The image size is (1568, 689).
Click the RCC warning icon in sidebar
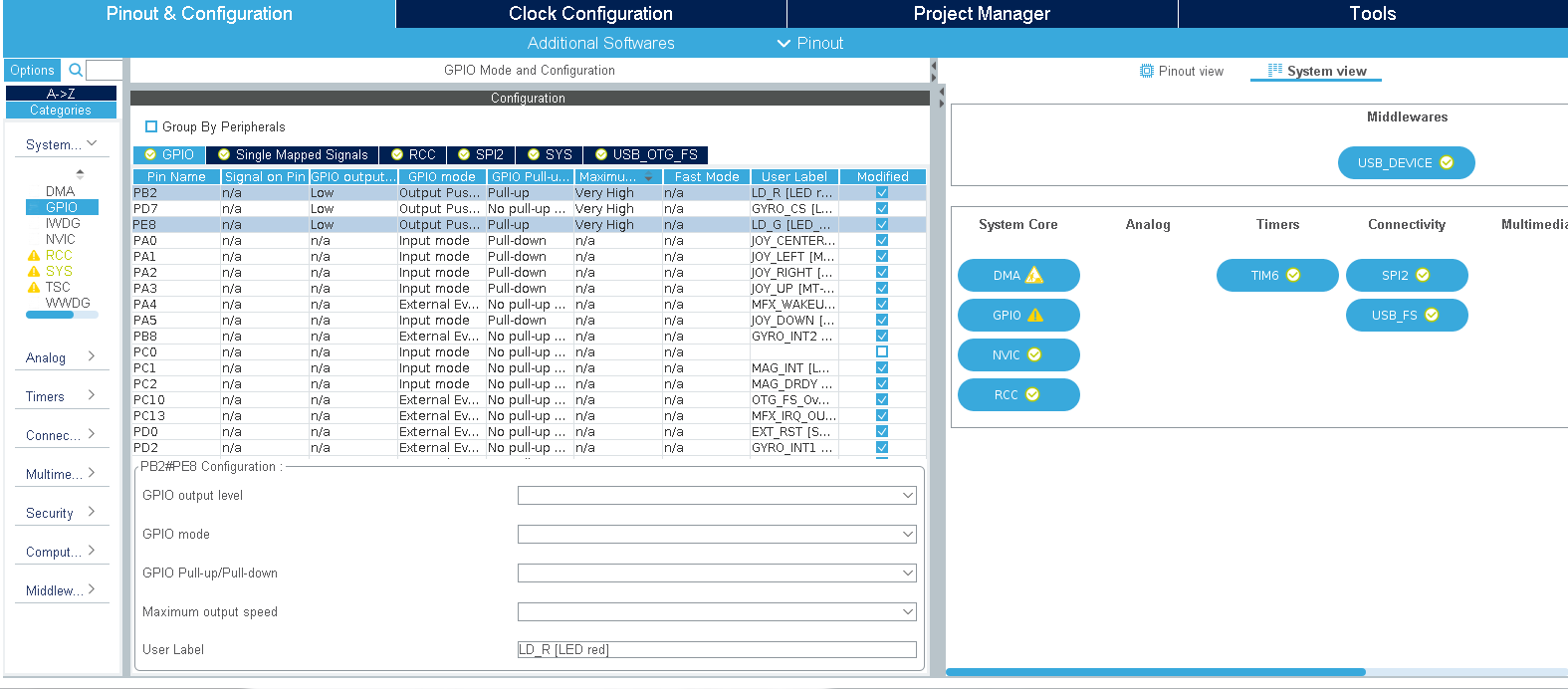(x=34, y=256)
